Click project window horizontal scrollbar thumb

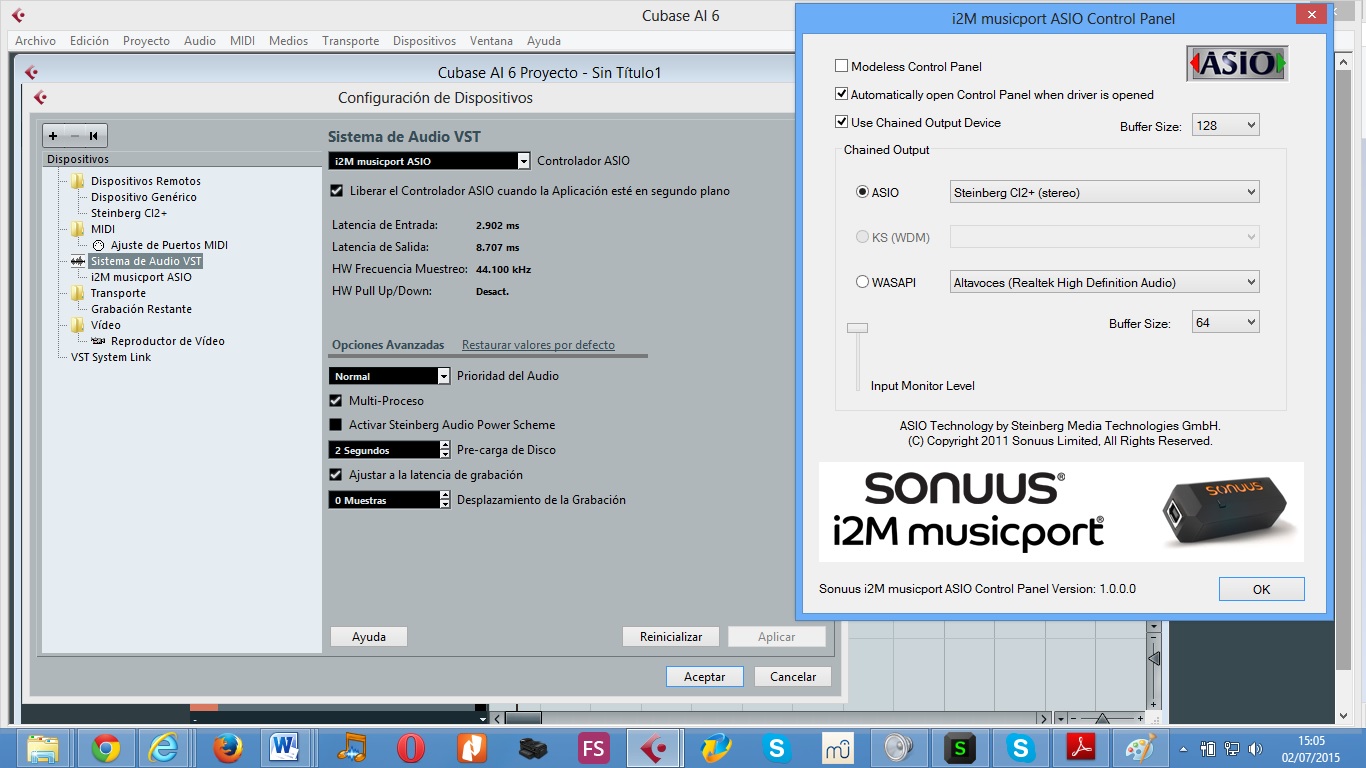pyautogui.click(x=523, y=718)
